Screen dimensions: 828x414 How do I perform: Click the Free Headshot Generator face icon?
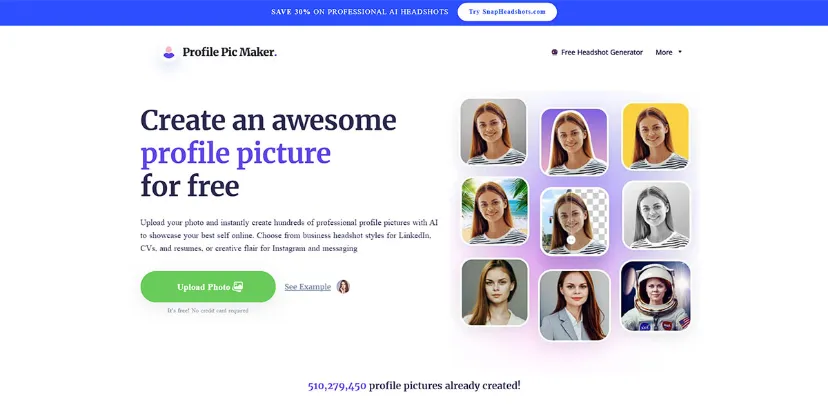(554, 52)
